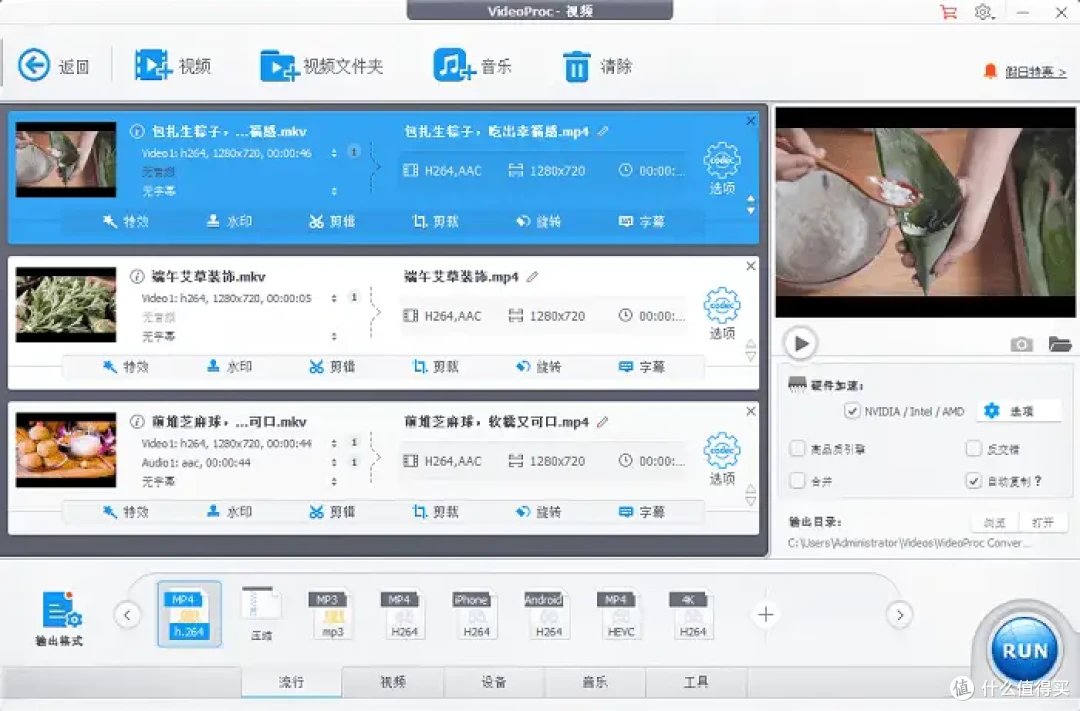Remove the 包扎生粽子 video from list

(x=751, y=121)
